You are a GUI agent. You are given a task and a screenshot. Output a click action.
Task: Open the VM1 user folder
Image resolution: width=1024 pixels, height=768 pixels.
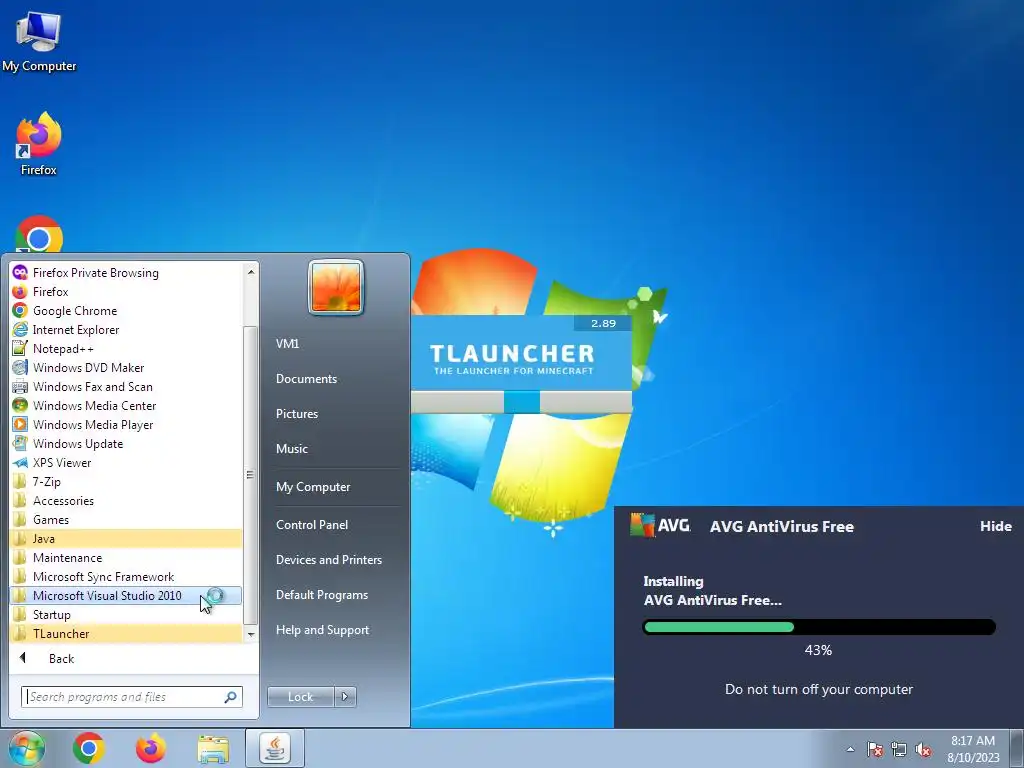pyautogui.click(x=287, y=344)
